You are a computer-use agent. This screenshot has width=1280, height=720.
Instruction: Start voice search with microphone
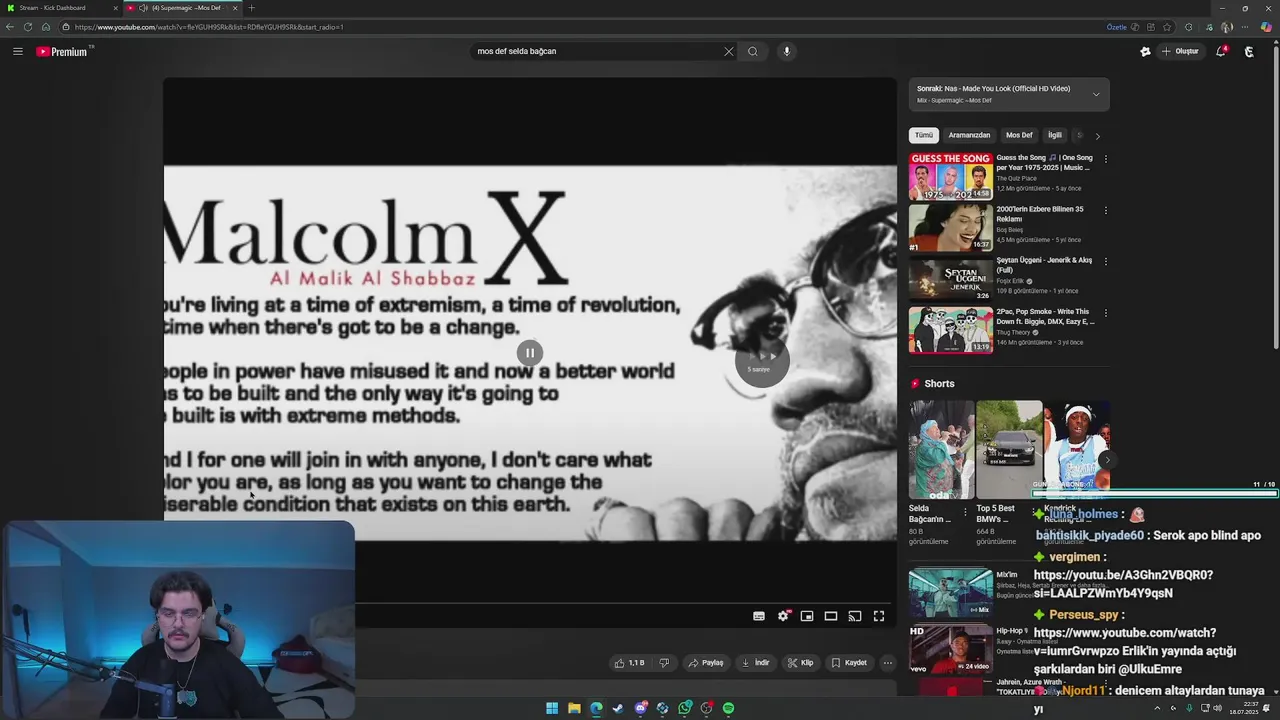[x=787, y=51]
